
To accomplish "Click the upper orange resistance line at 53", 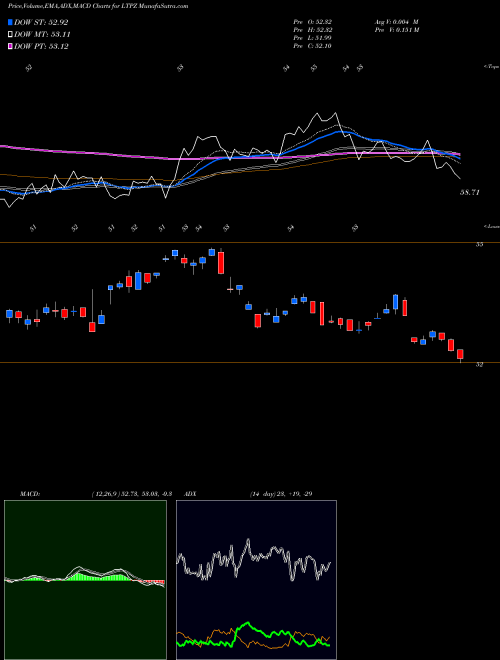I will pyautogui.click(x=250, y=242).
